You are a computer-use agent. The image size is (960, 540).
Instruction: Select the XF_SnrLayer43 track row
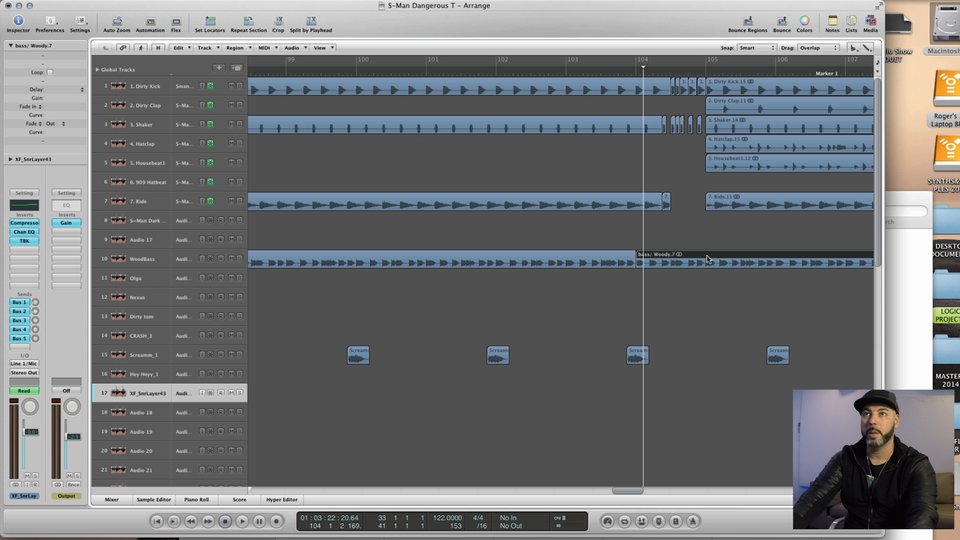(x=170, y=393)
